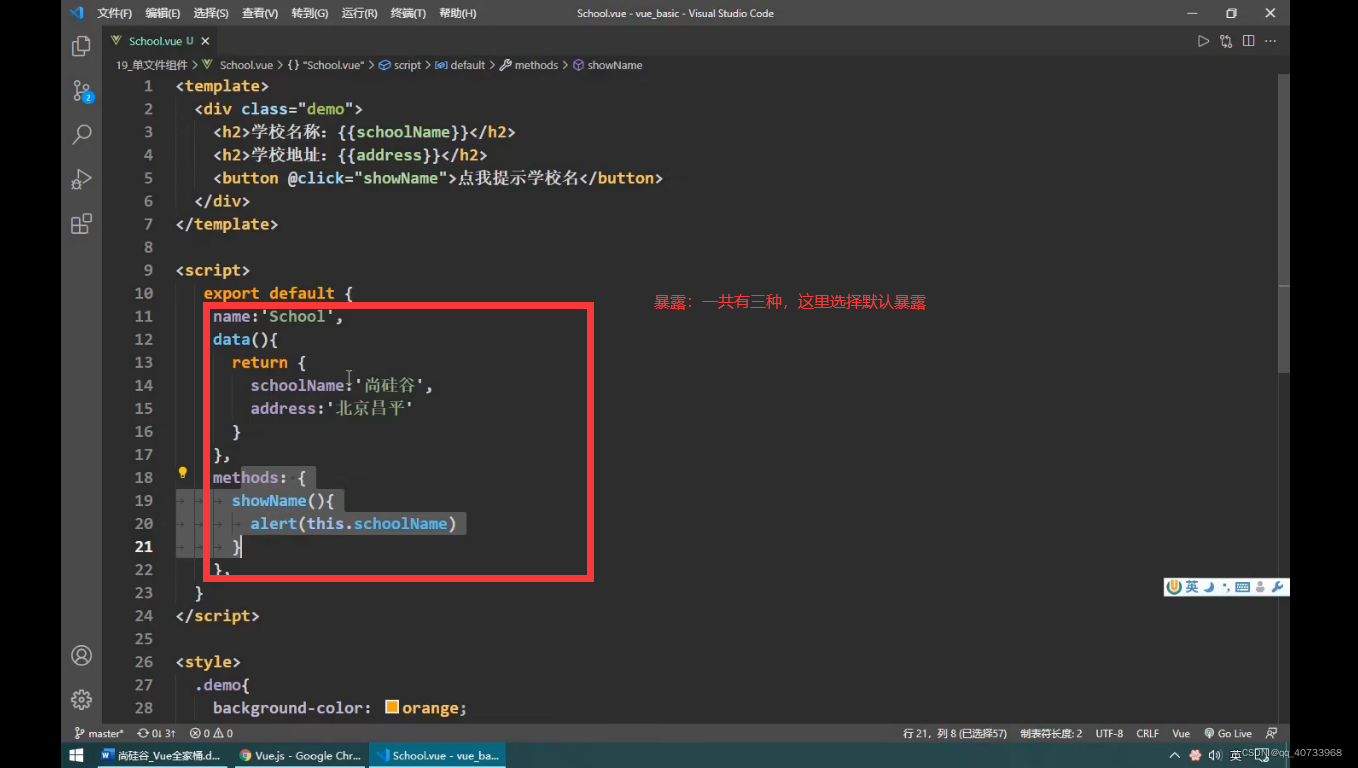Switch to the Word taskbar window

(162, 756)
